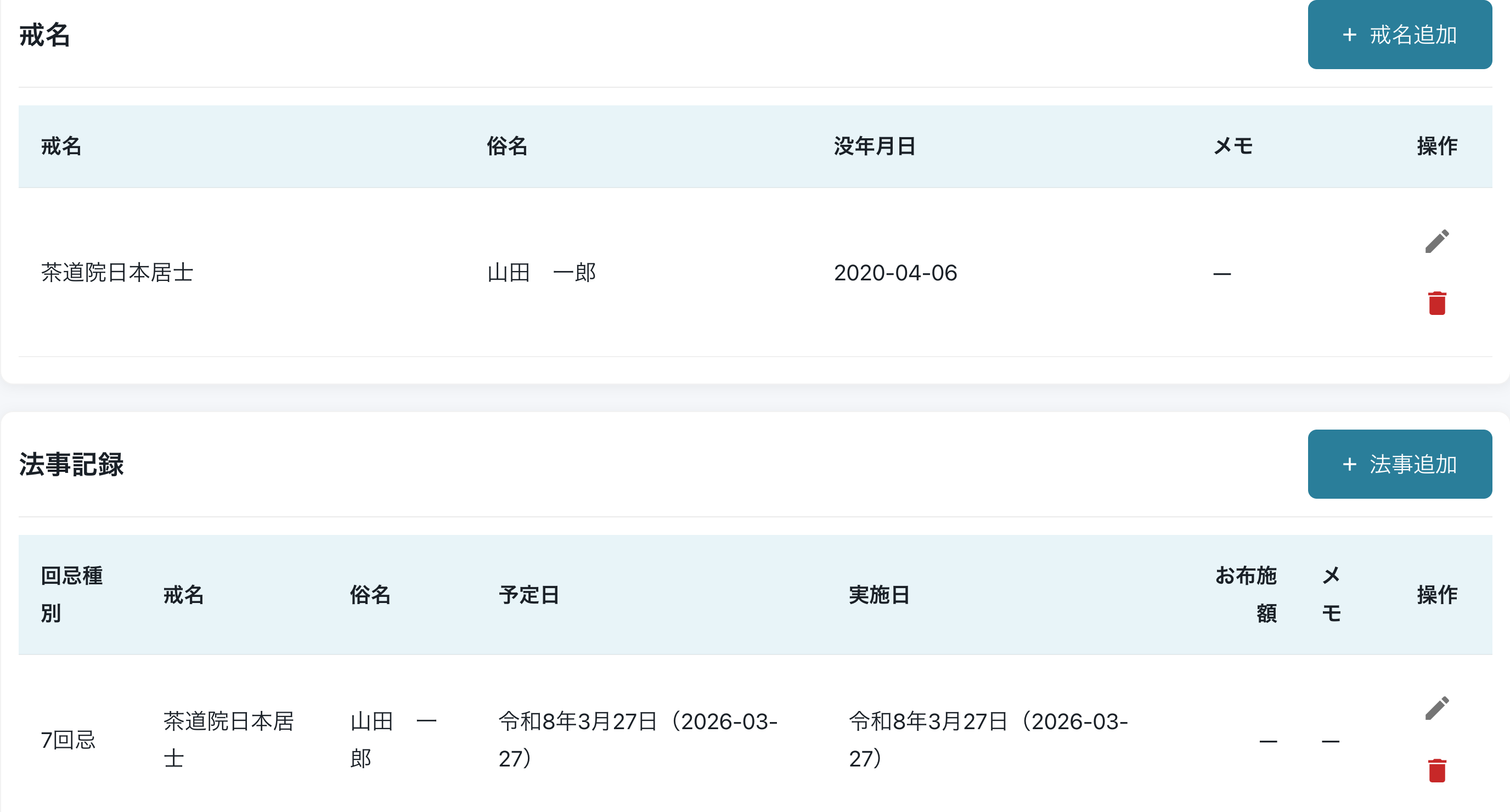Delete the 7回忌 memorial record

click(x=1436, y=770)
